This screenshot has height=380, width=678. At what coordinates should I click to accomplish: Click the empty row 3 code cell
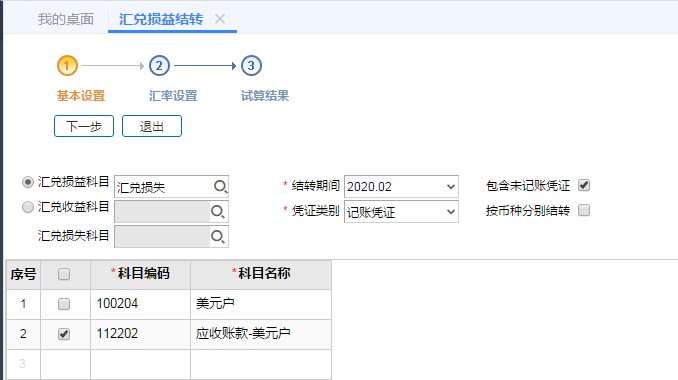[x=141, y=364]
